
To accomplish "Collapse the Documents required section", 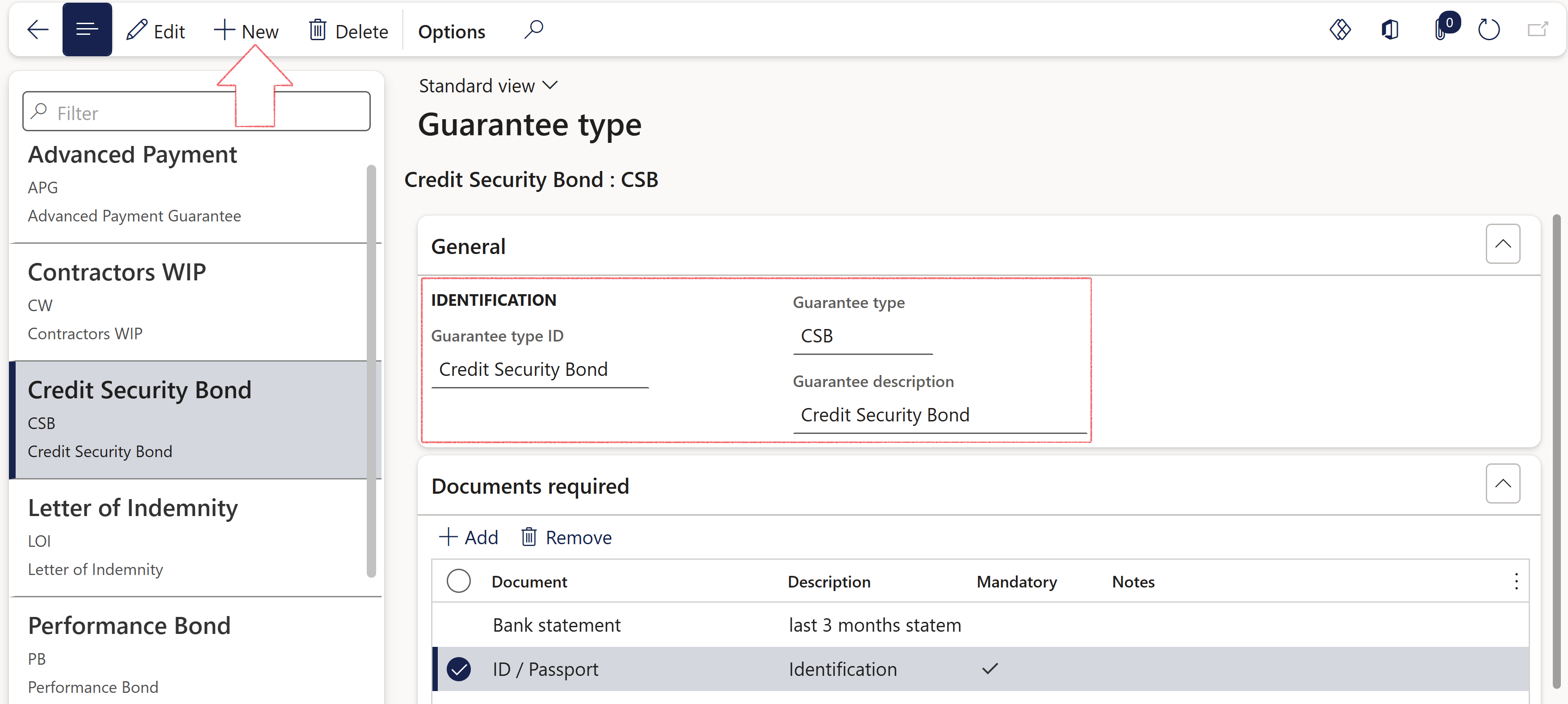I will pyautogui.click(x=1502, y=484).
